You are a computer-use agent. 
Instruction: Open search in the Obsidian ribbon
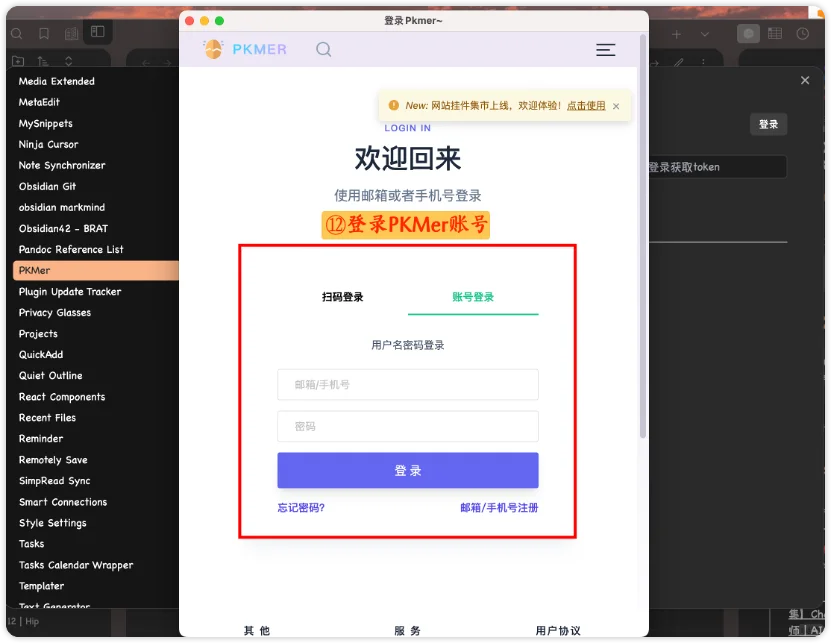(17, 32)
